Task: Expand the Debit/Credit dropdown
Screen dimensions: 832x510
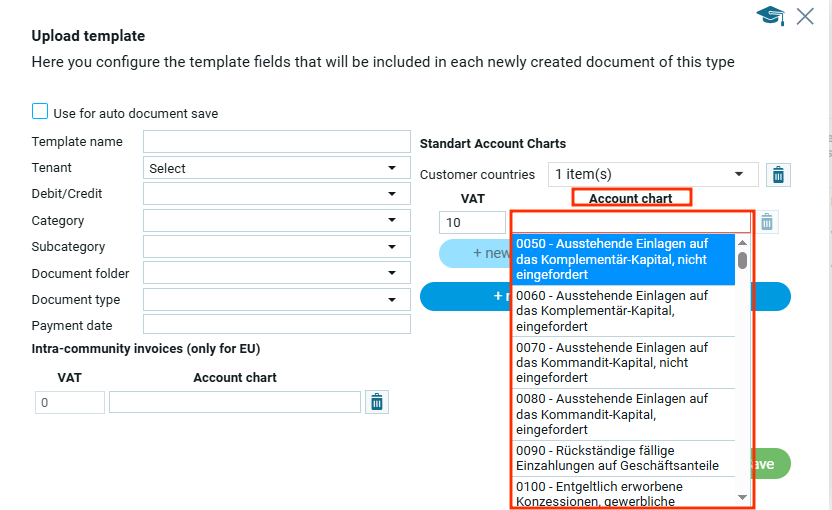Action: click(276, 194)
